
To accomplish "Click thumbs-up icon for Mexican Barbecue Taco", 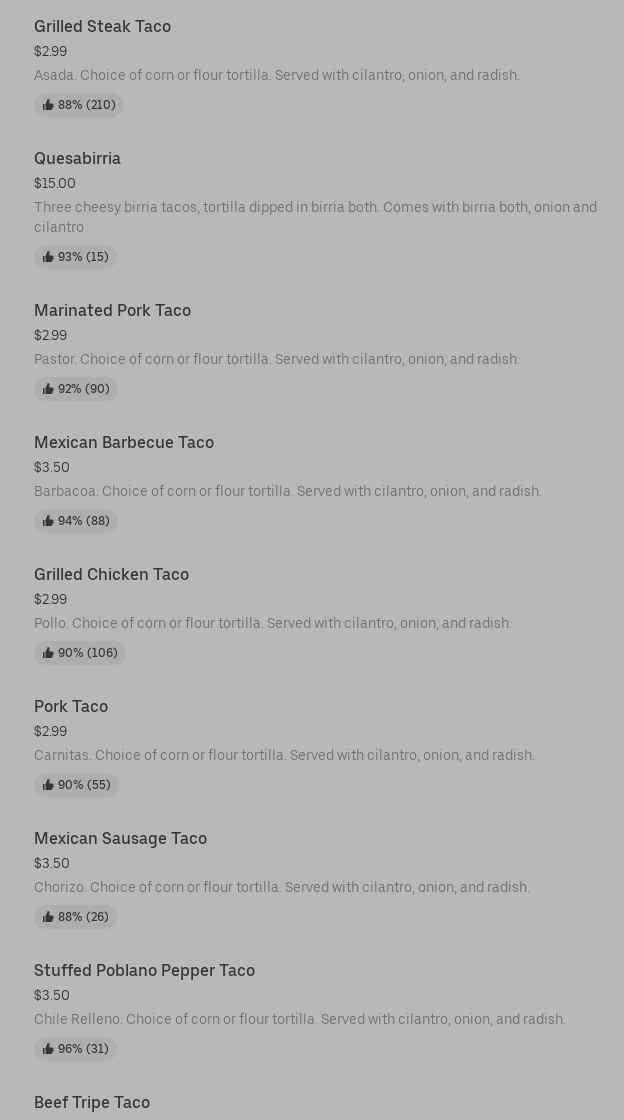I will point(48,521).
